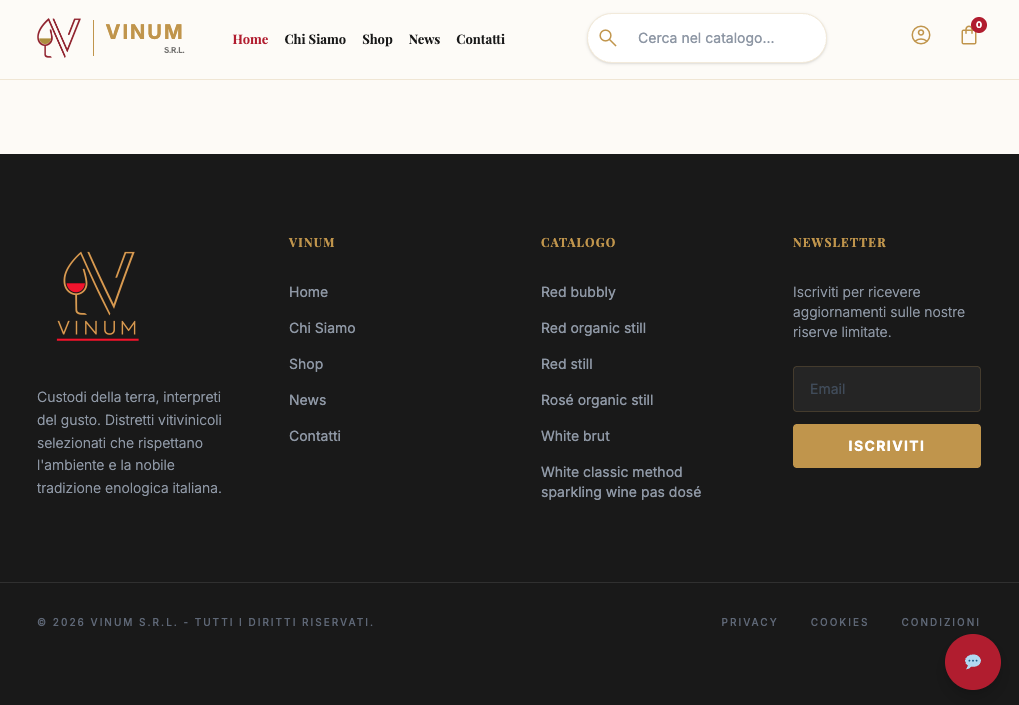Open Shop in the header menu
This screenshot has width=1019, height=705.
[378, 39]
